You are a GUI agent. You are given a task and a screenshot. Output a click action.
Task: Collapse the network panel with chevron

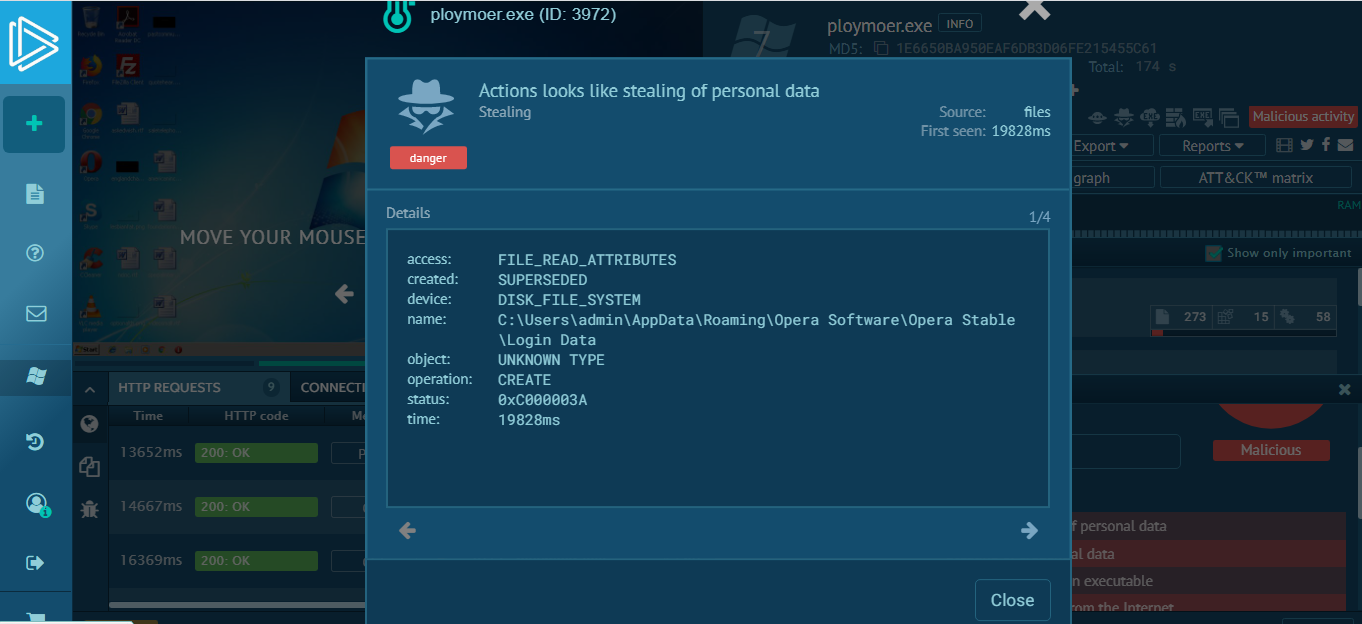[89, 388]
